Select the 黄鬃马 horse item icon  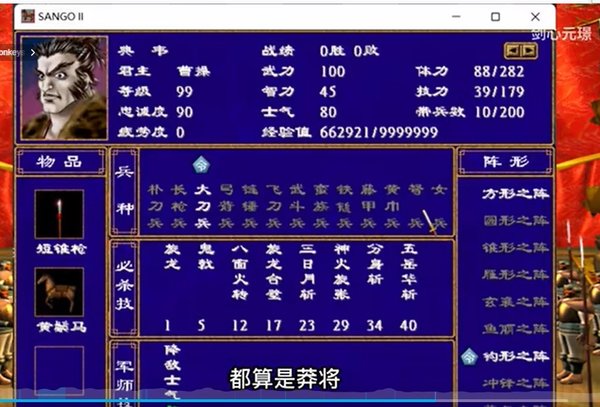59,292
